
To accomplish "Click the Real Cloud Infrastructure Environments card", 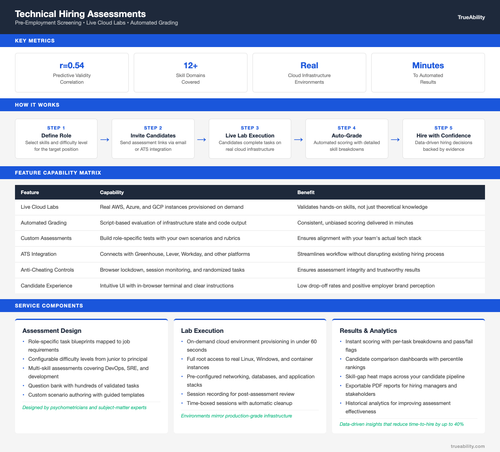I will [x=309, y=73].
